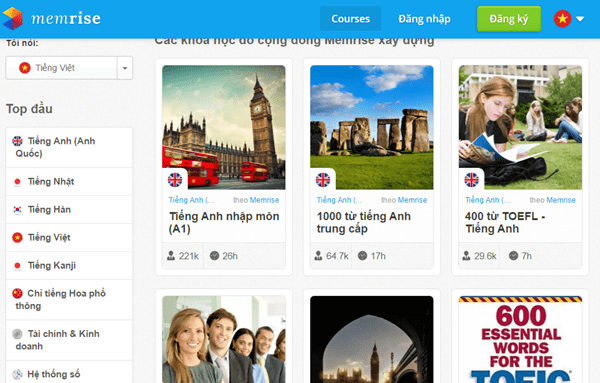Click Japan flag icon beside Tiếng Nhật

coord(17,182)
